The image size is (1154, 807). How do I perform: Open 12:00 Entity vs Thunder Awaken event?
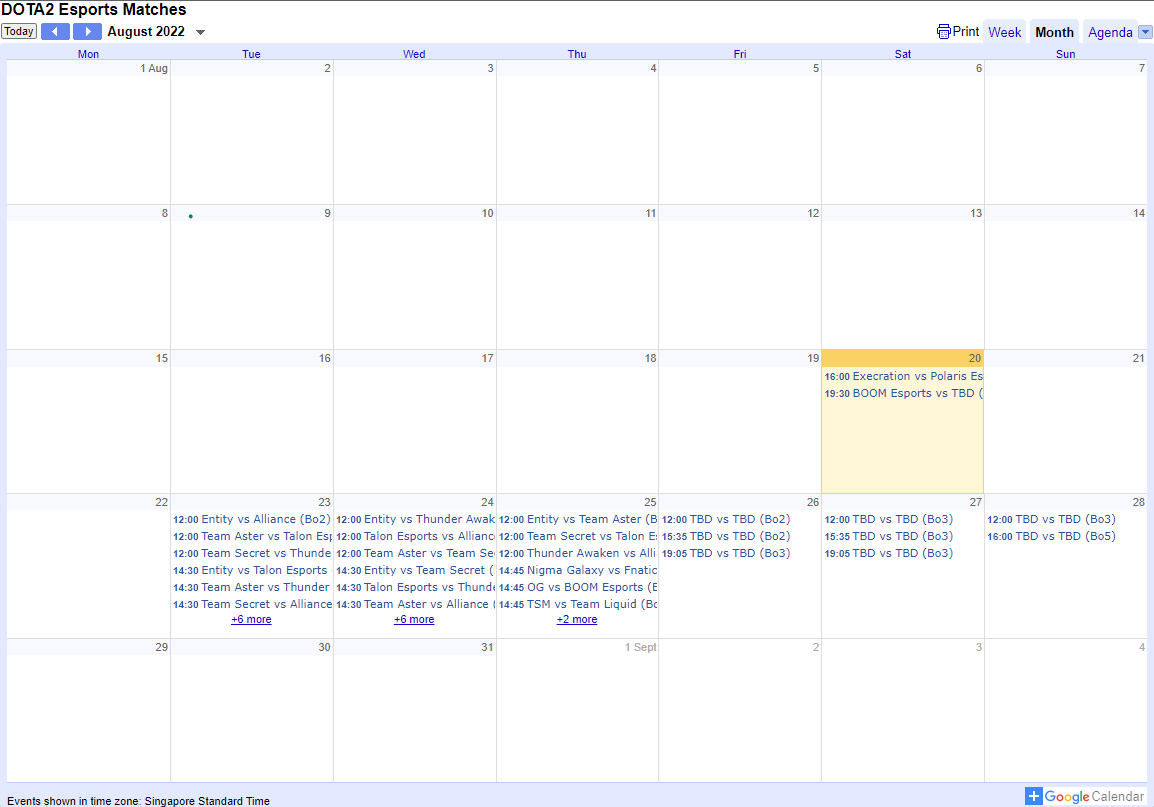point(415,519)
